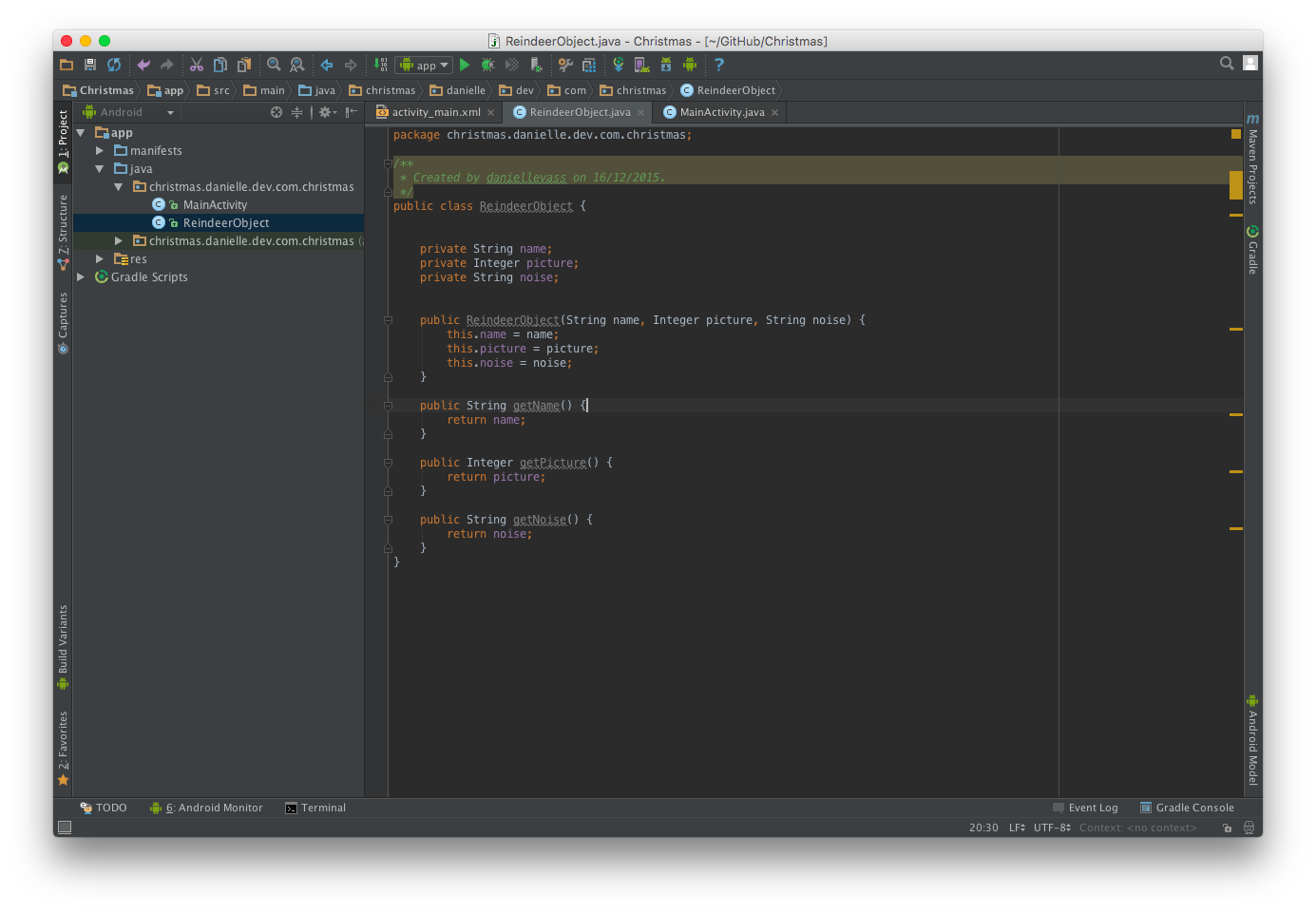Toggle fold on the getName method
The width and height of the screenshot is (1316, 913).
click(x=388, y=406)
